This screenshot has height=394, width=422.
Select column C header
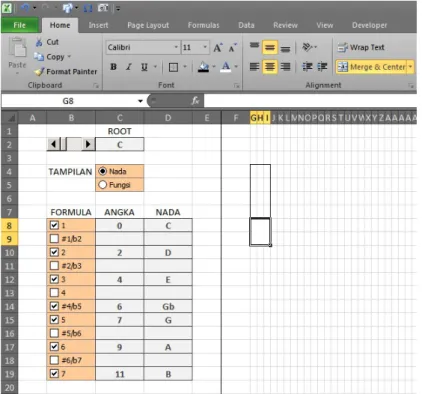(120, 118)
